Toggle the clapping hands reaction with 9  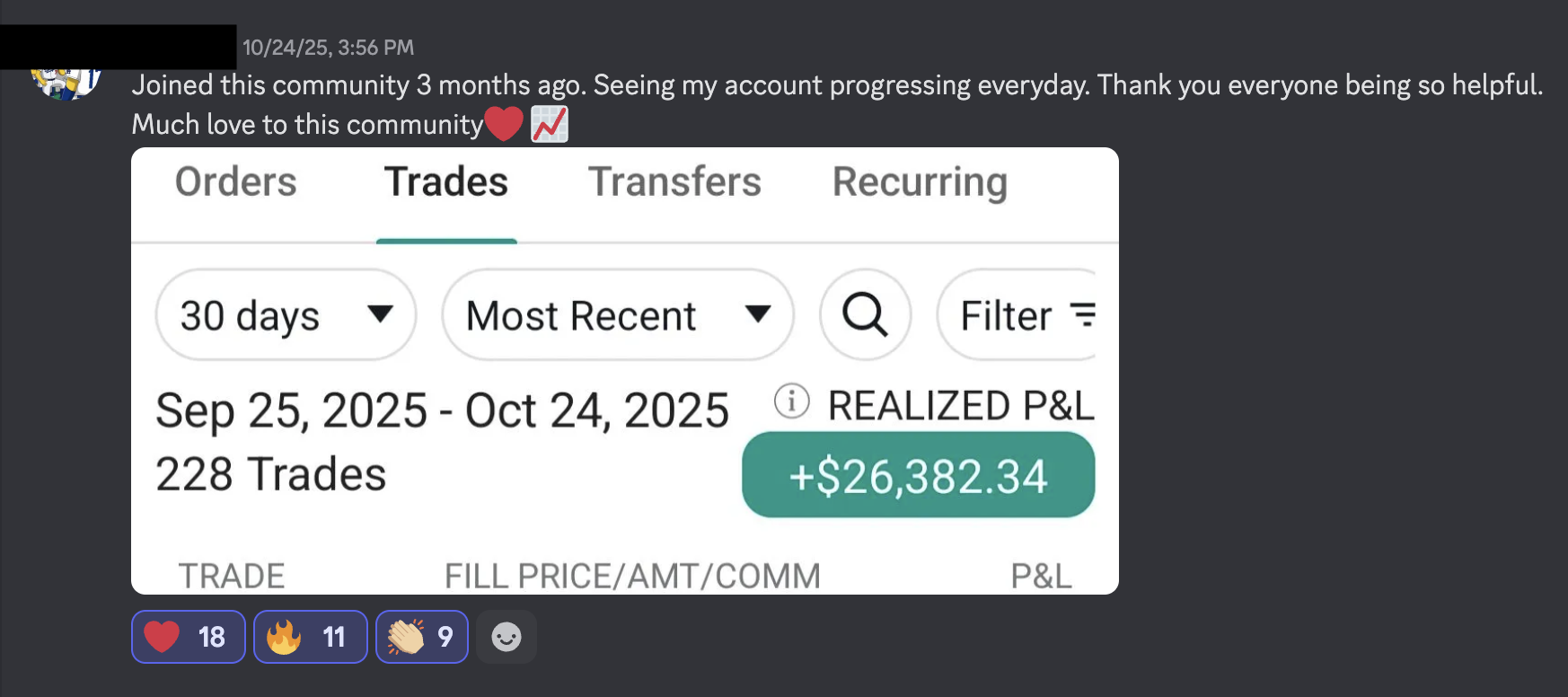click(x=421, y=637)
